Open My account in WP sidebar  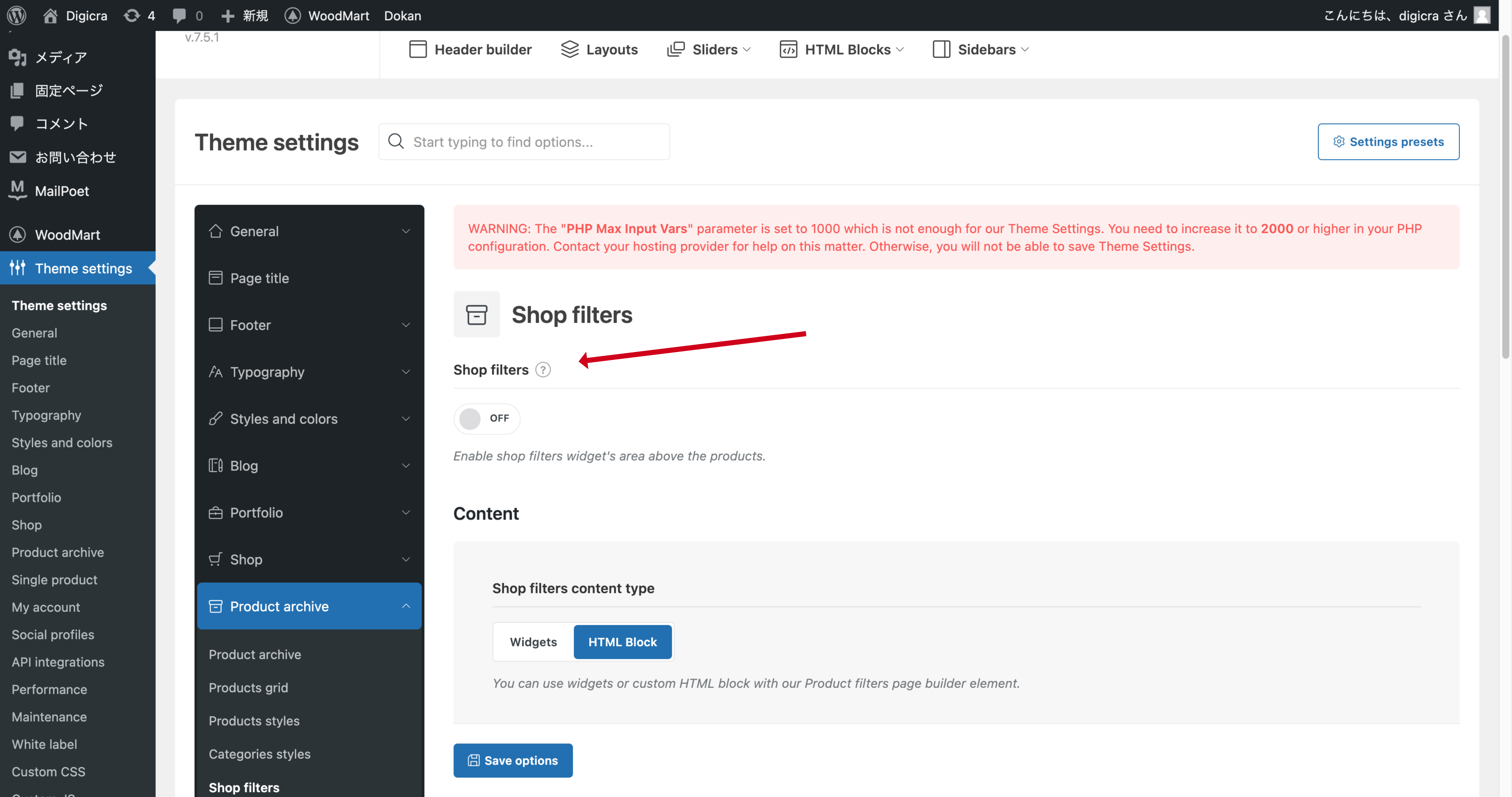click(x=46, y=607)
